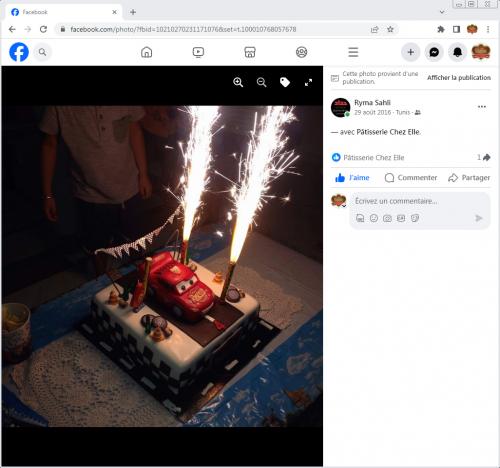Click the Tunis location link
This screenshot has height=468, width=500.
click(403, 113)
